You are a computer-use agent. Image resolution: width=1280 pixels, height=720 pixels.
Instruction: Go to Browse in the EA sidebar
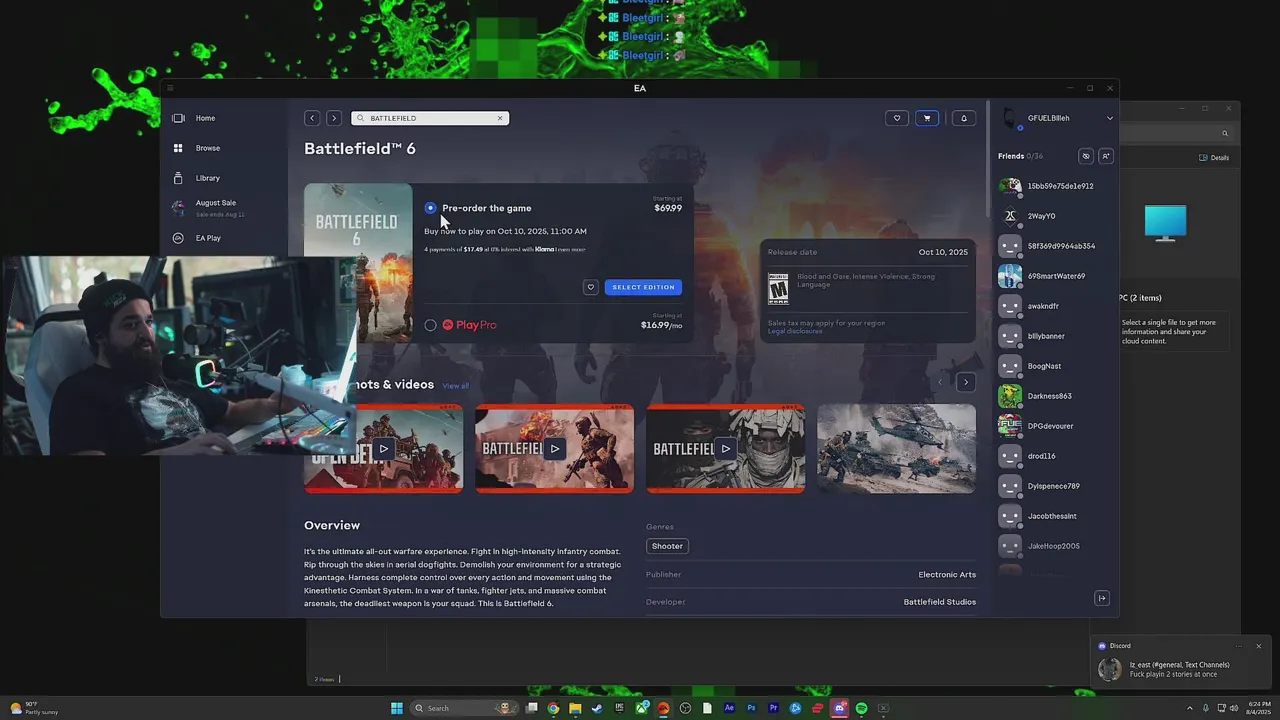click(207, 148)
